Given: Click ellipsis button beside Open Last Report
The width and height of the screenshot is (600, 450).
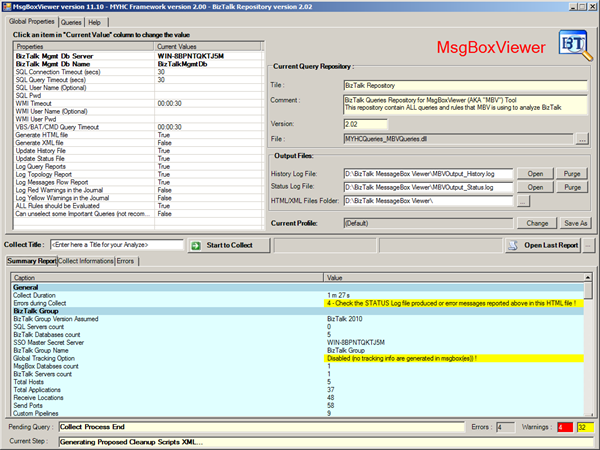Looking at the screenshot, I should pos(588,244).
